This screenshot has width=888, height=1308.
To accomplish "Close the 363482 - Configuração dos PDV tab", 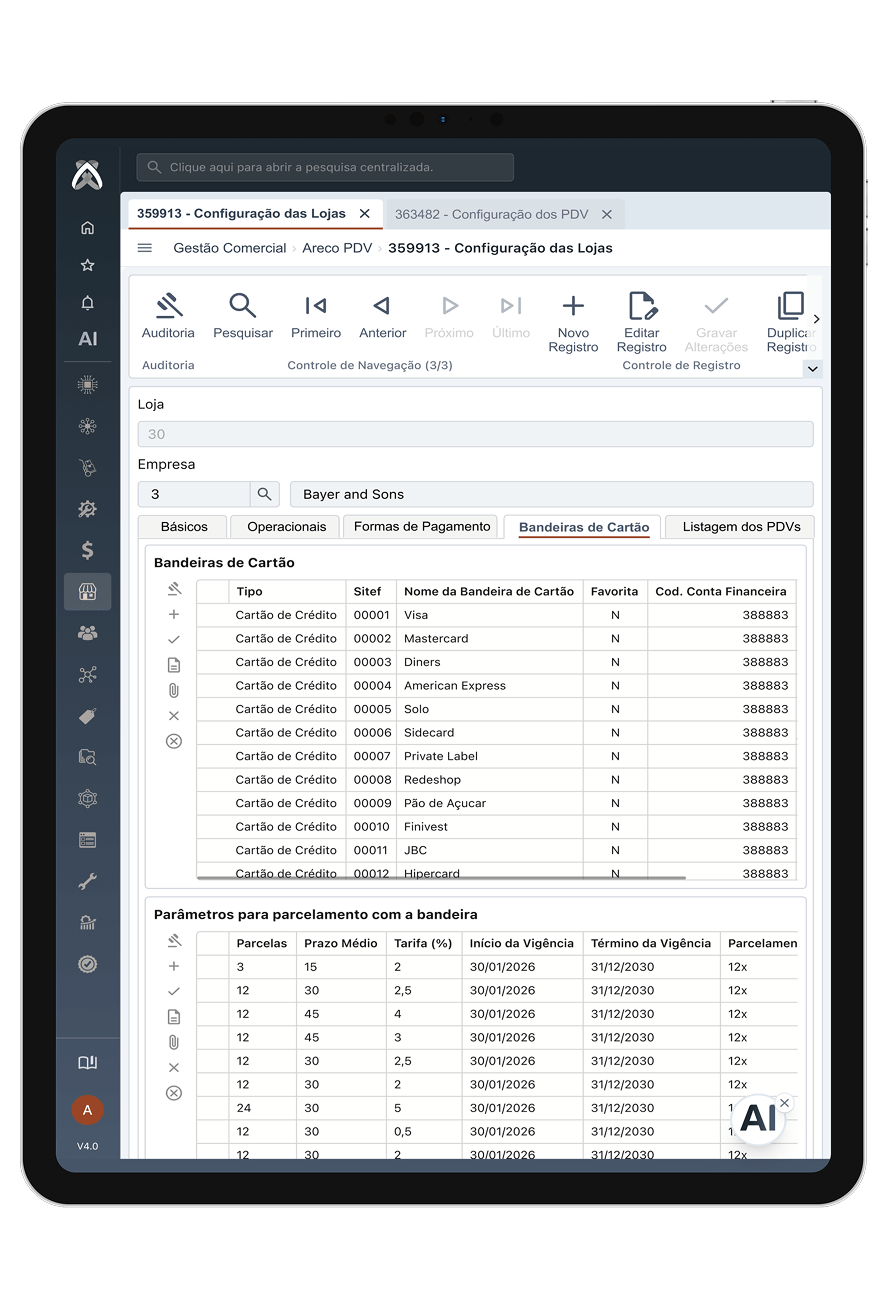I will point(607,214).
